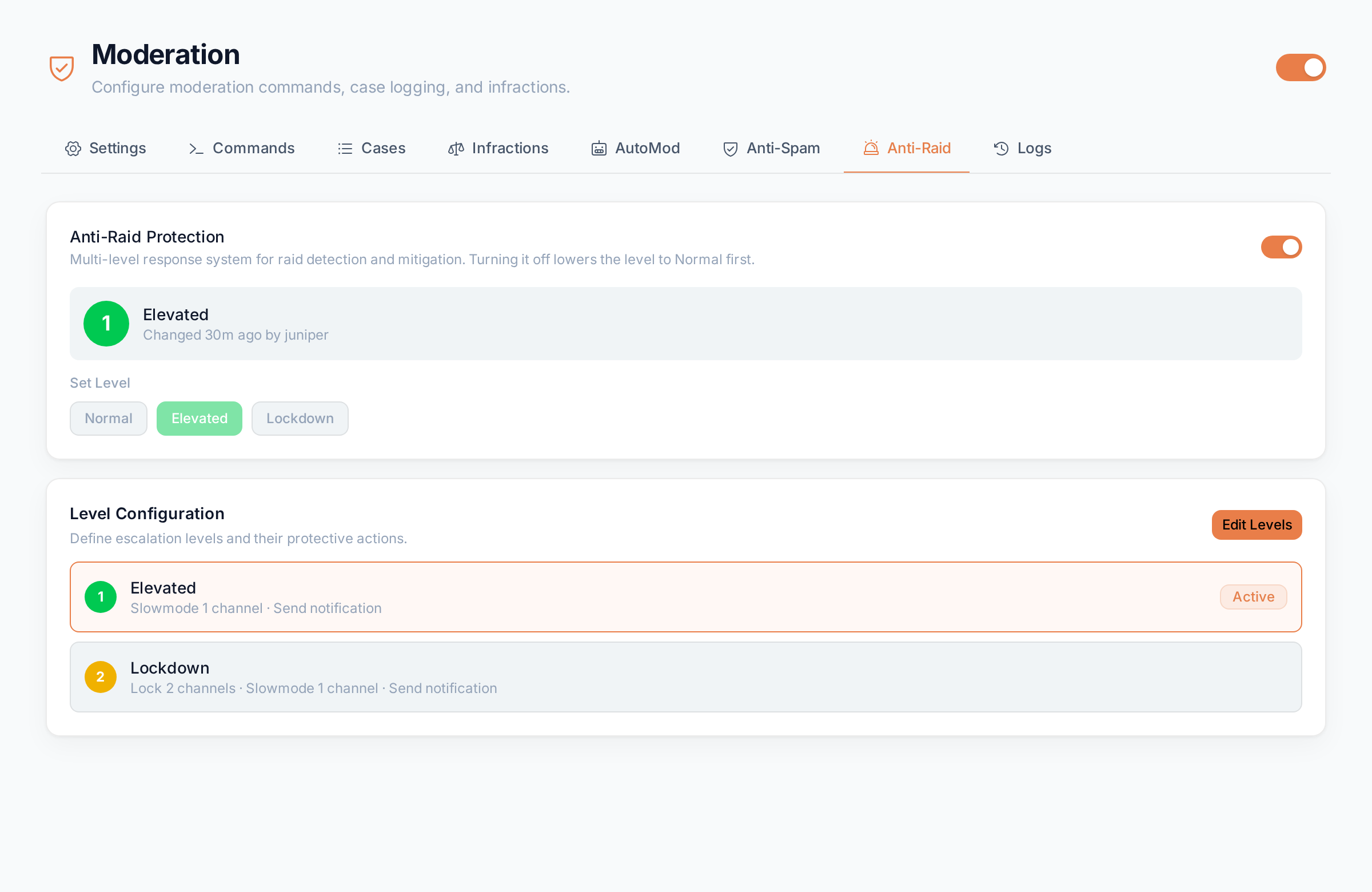
Task: Select the Anti-Raid tab
Action: (x=907, y=148)
